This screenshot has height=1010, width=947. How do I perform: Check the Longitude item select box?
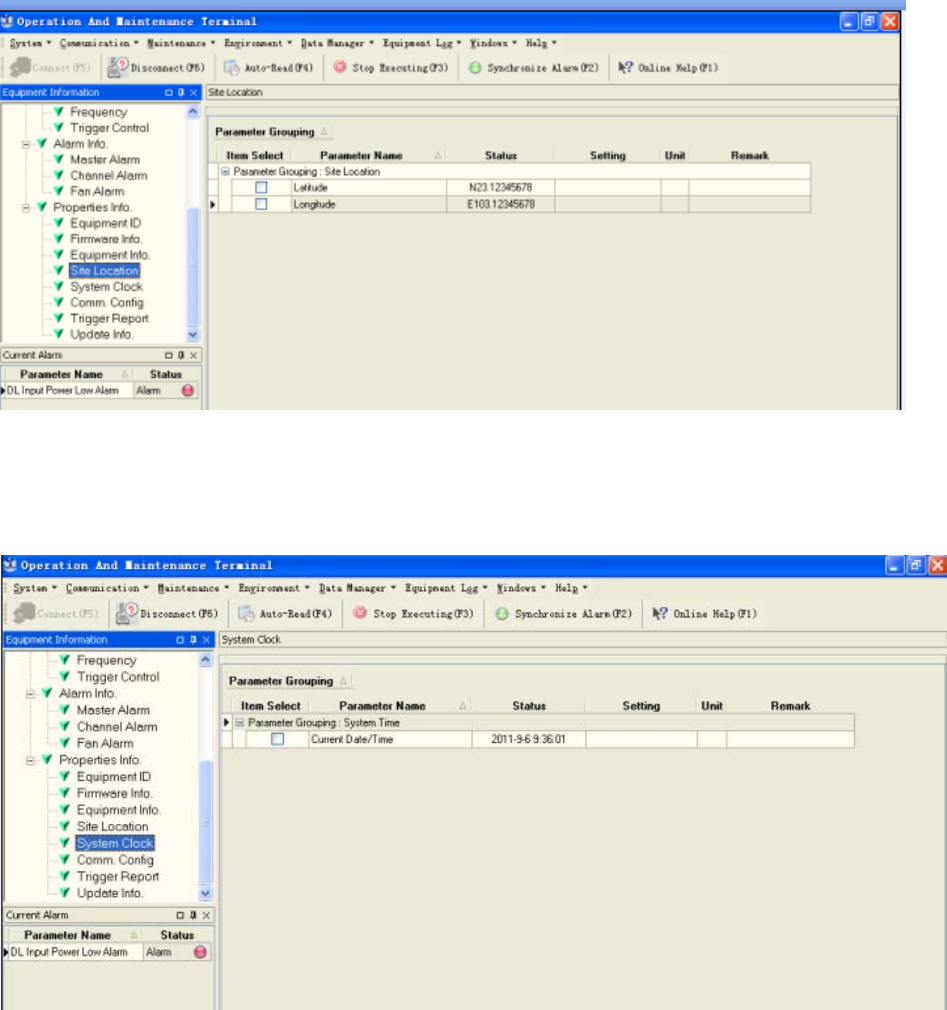click(x=261, y=204)
